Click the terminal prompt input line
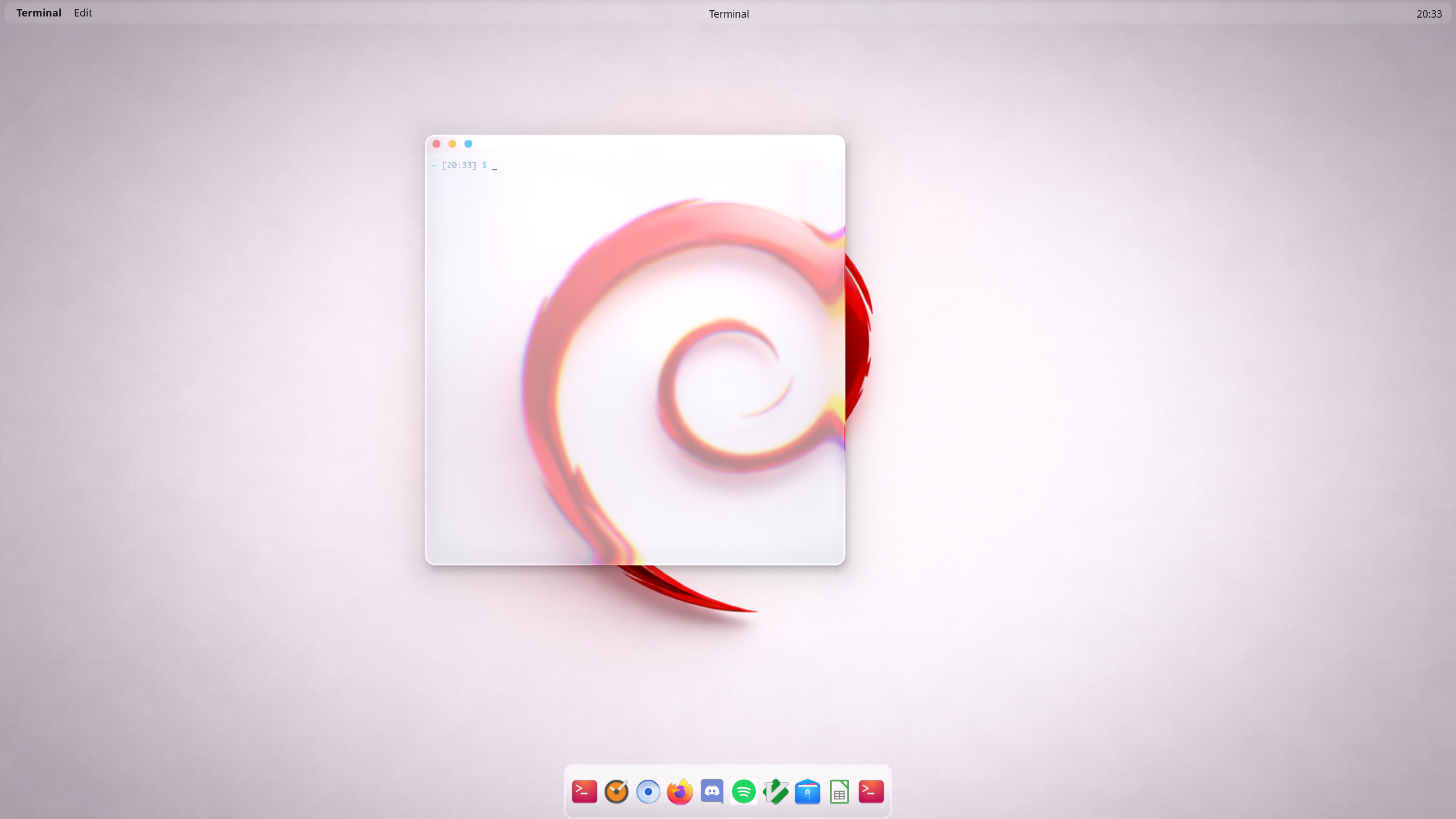The width and height of the screenshot is (1456, 819). coord(569,166)
